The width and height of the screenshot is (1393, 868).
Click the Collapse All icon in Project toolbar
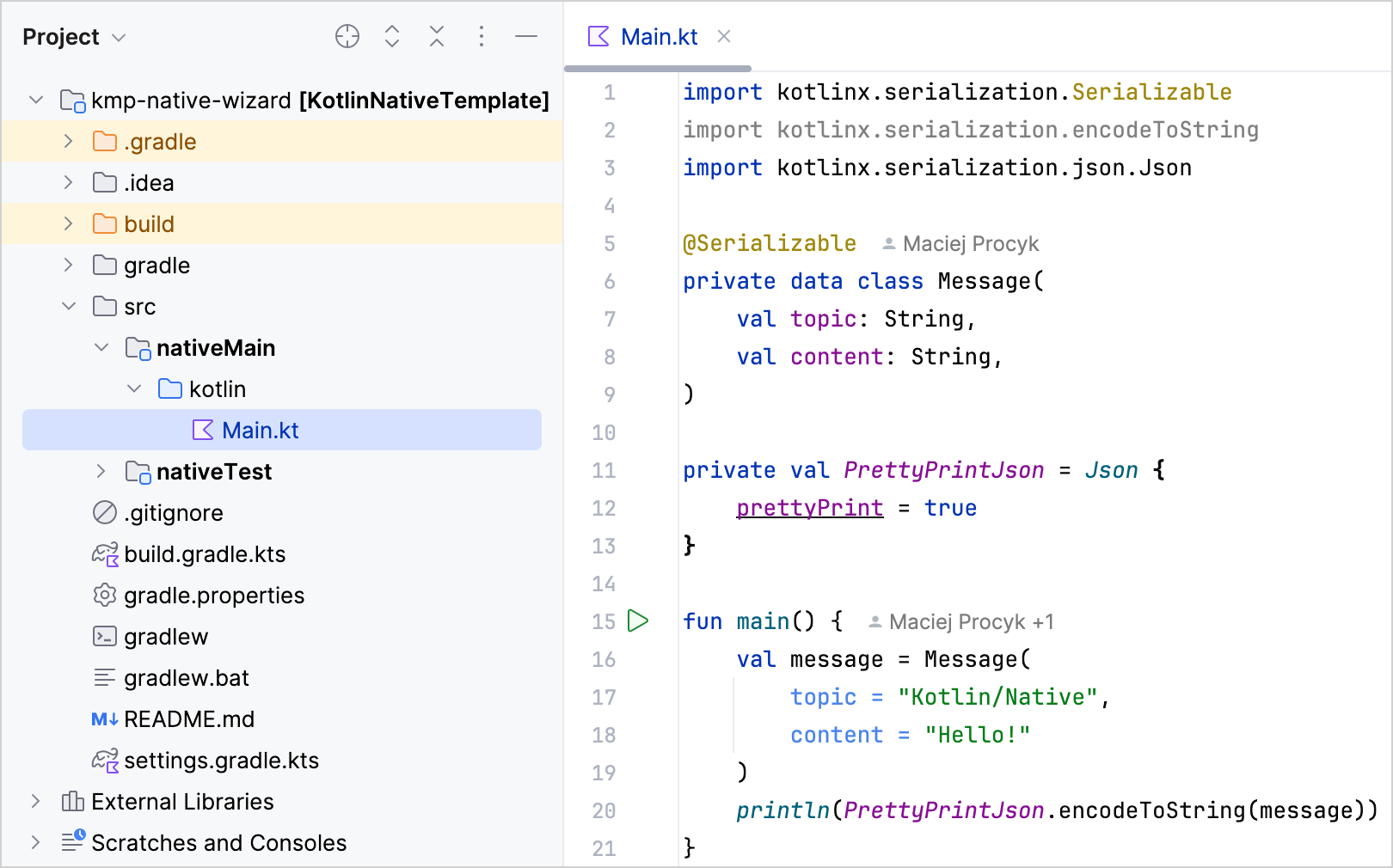(x=437, y=37)
